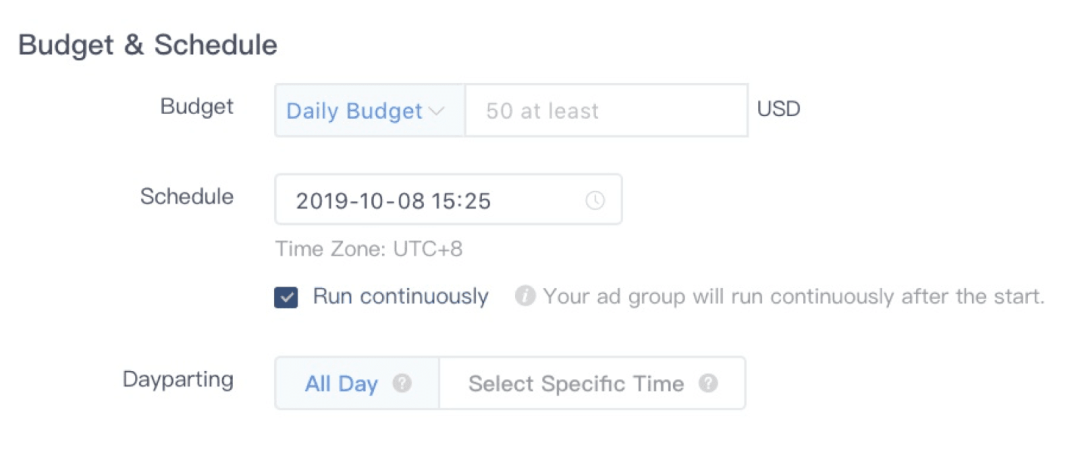Click help icon beside Select Specific Time
Image resolution: width=1080 pixels, height=454 pixels.
pyautogui.click(x=708, y=383)
